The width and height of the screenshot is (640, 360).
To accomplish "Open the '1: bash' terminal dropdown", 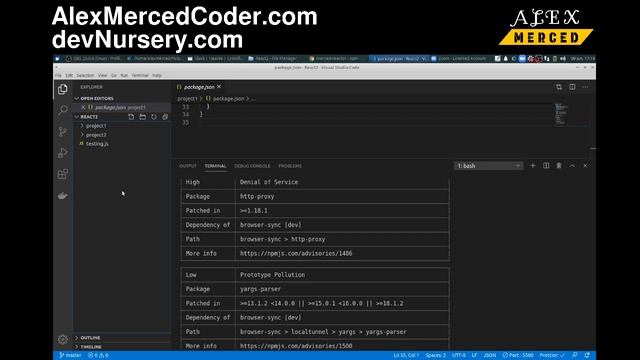I will (x=489, y=166).
